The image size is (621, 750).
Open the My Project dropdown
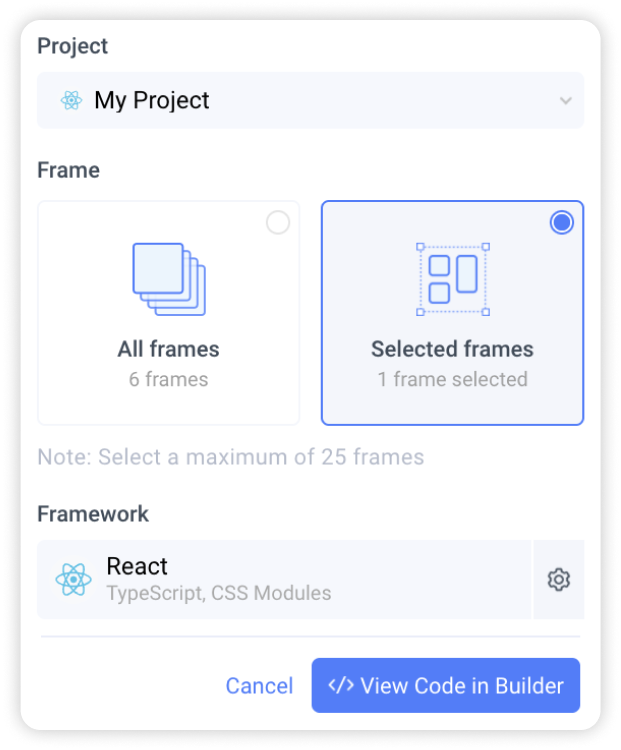point(310,100)
